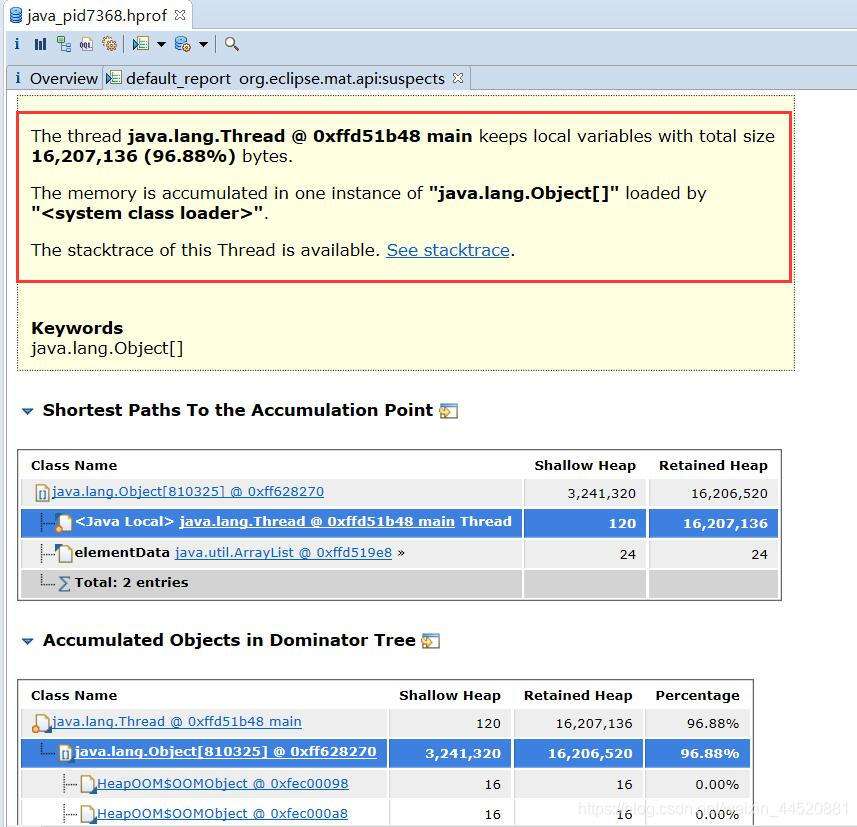Open HeapOOM$OOMObject @ 0xfec00098 link
This screenshot has width=857, height=827.
point(222,784)
